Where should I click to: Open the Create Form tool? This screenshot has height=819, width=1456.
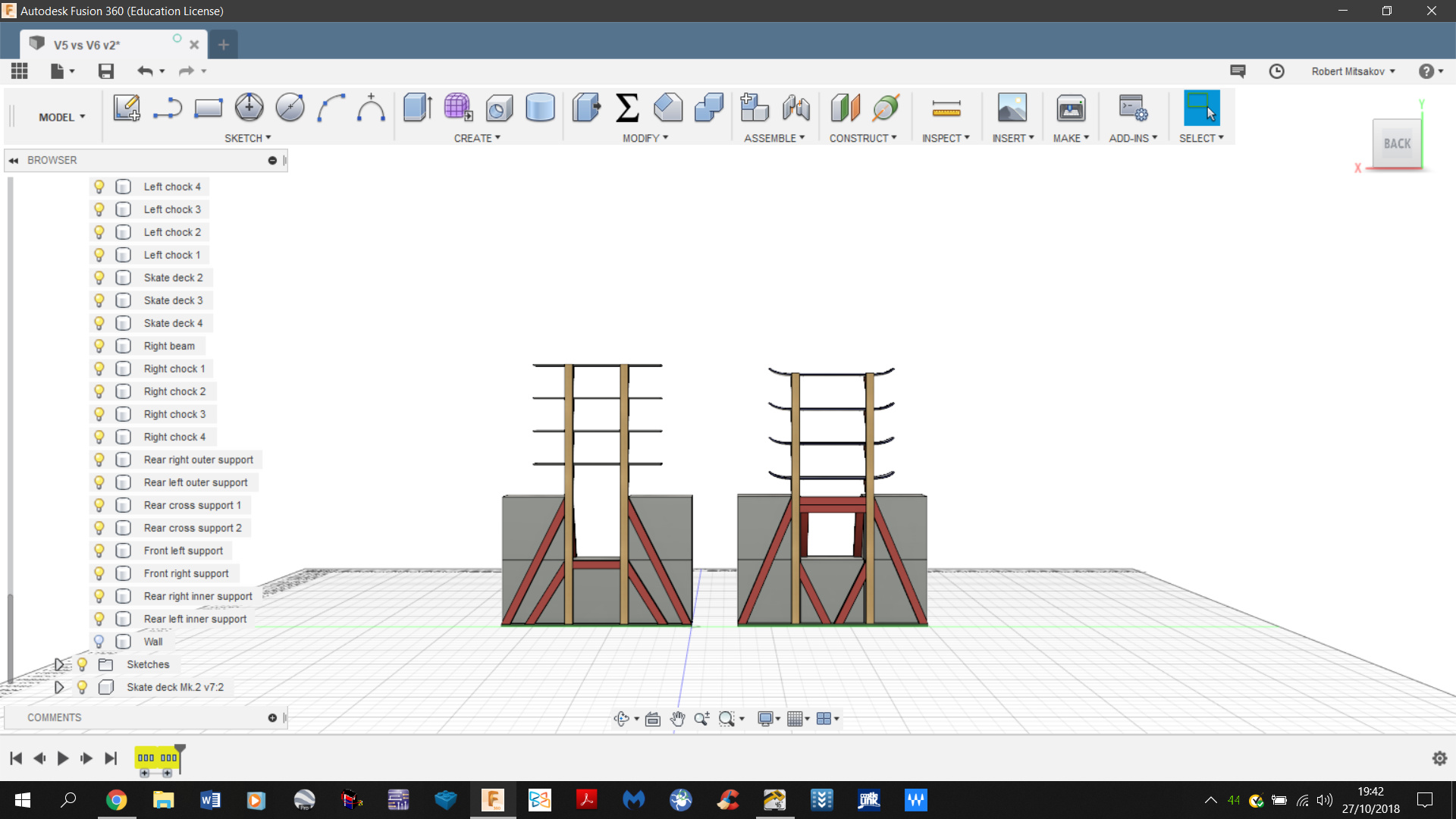(458, 108)
